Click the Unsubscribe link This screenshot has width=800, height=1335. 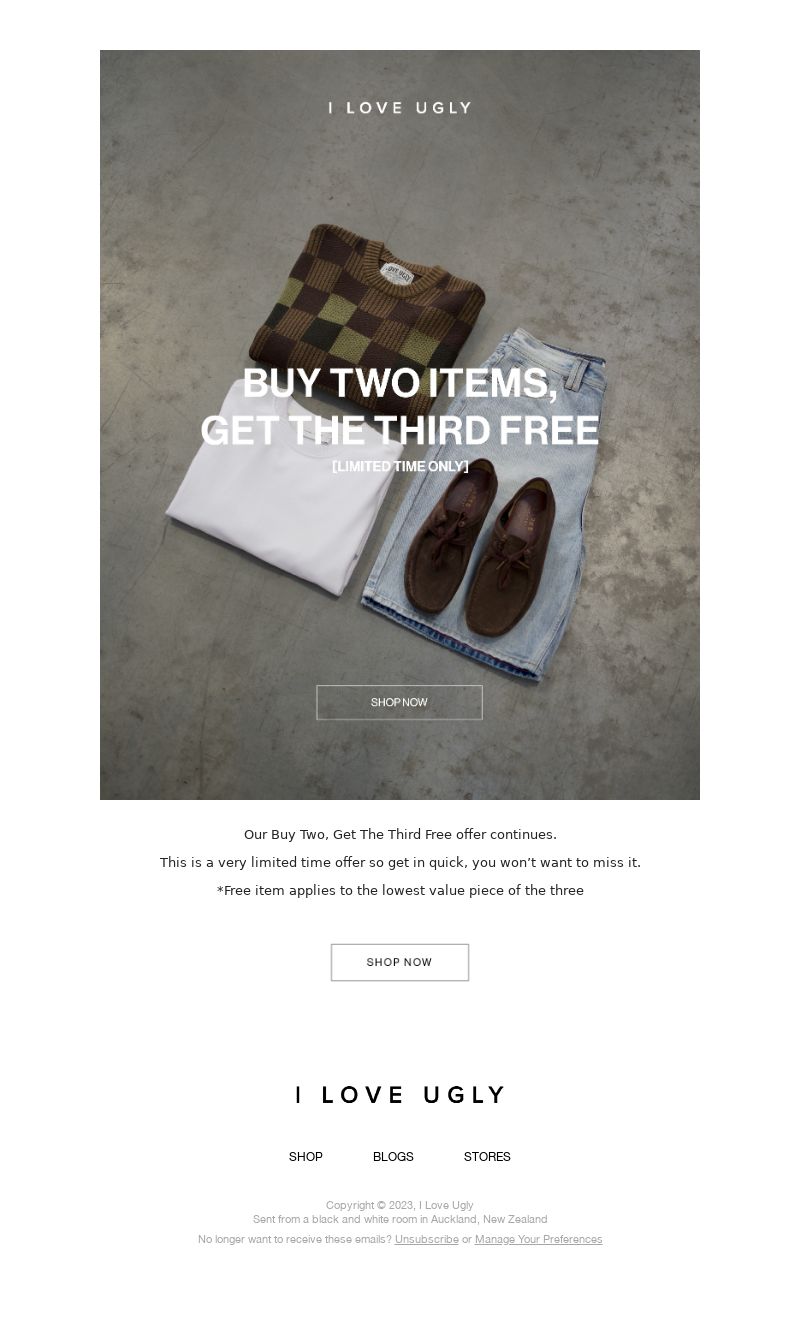point(427,1240)
